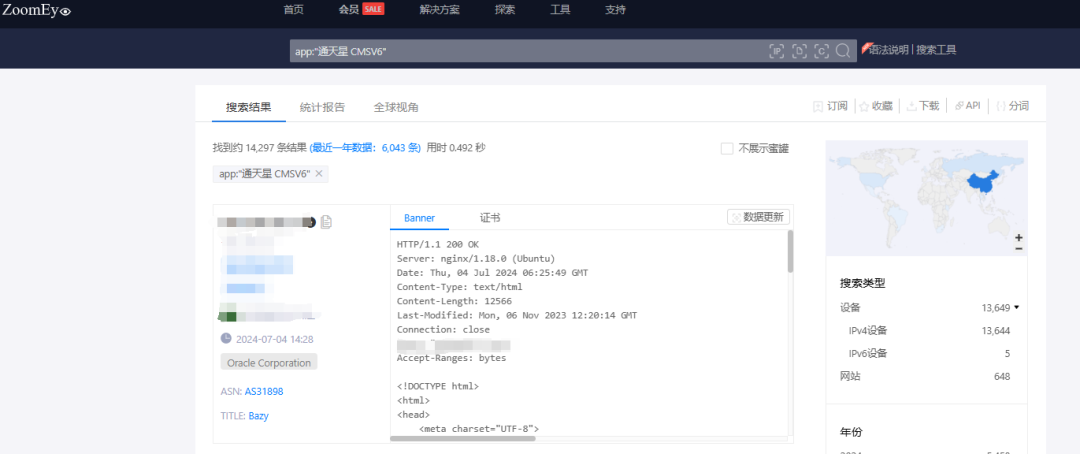The image size is (1080, 454).
Task: Zoom out on the world map
Action: (1019, 249)
